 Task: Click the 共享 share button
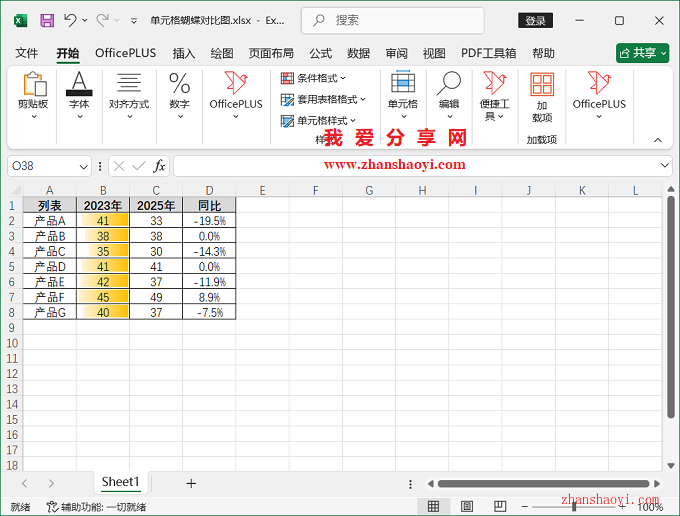pos(642,53)
